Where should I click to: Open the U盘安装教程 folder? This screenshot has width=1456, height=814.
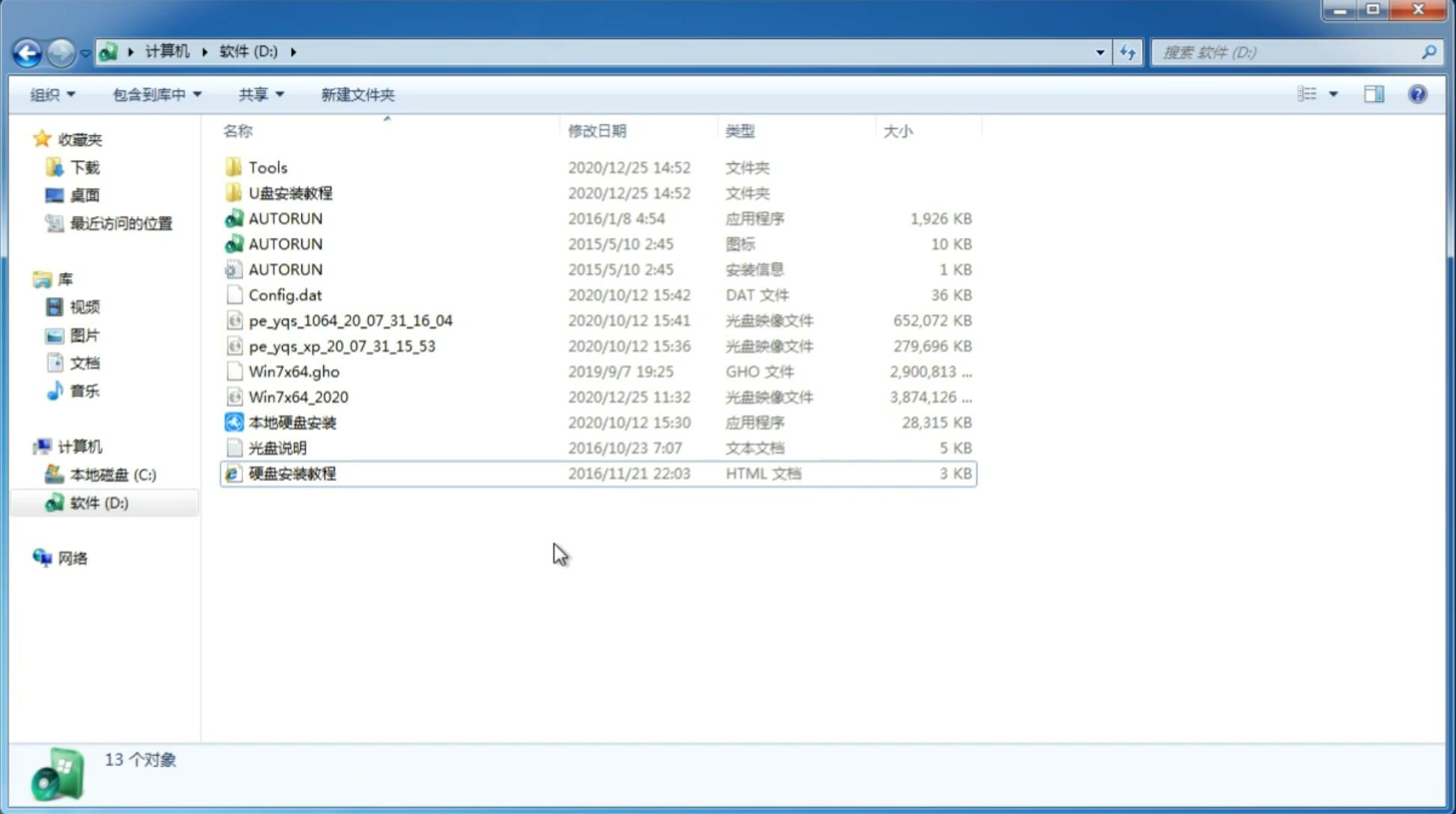click(x=291, y=192)
